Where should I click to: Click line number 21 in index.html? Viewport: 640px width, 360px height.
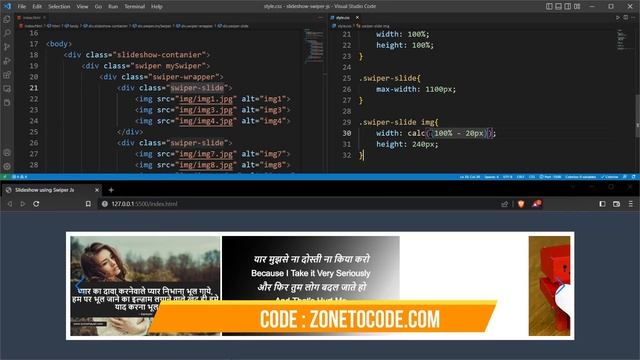point(34,88)
